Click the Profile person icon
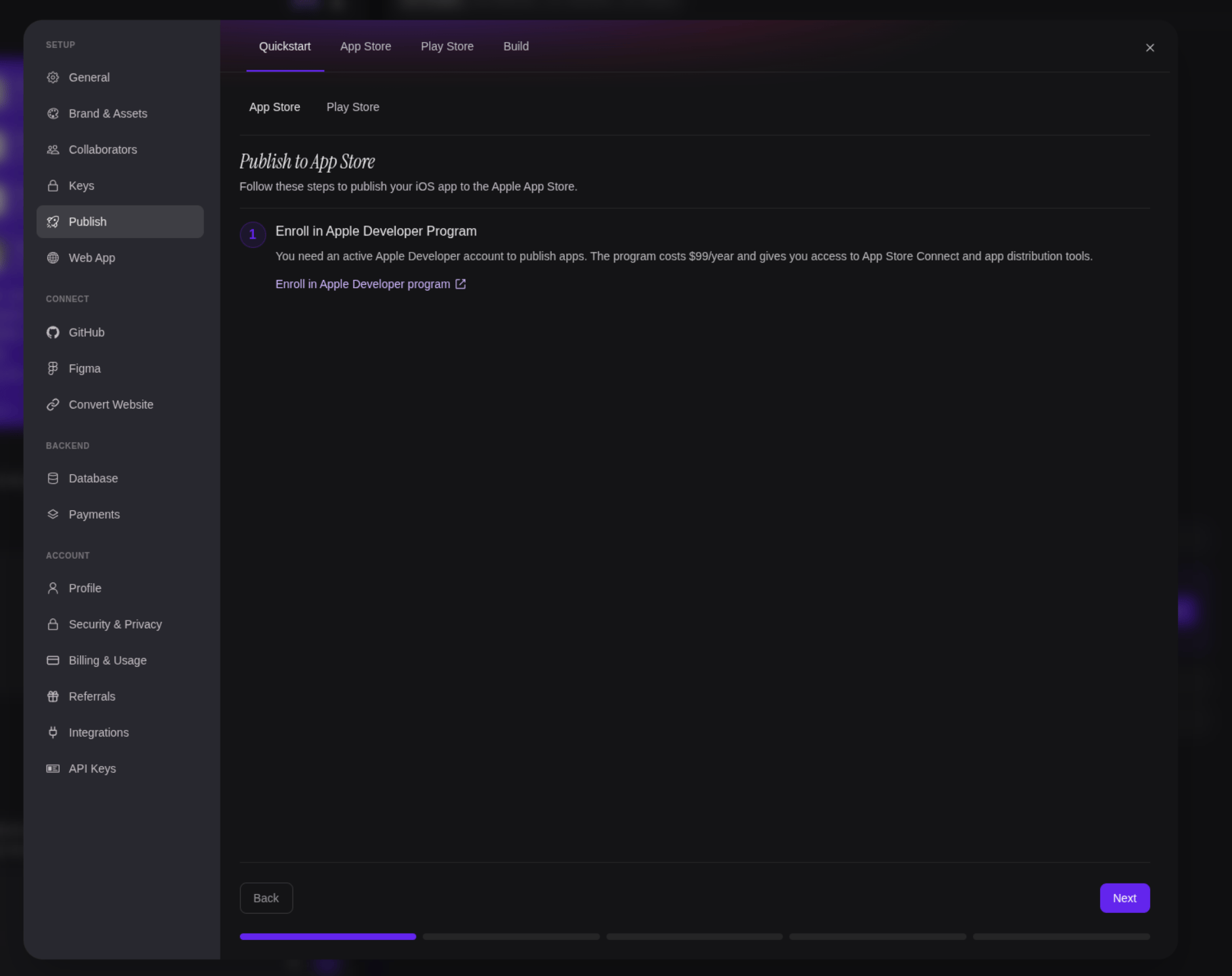The height and width of the screenshot is (976, 1232). coord(53,588)
